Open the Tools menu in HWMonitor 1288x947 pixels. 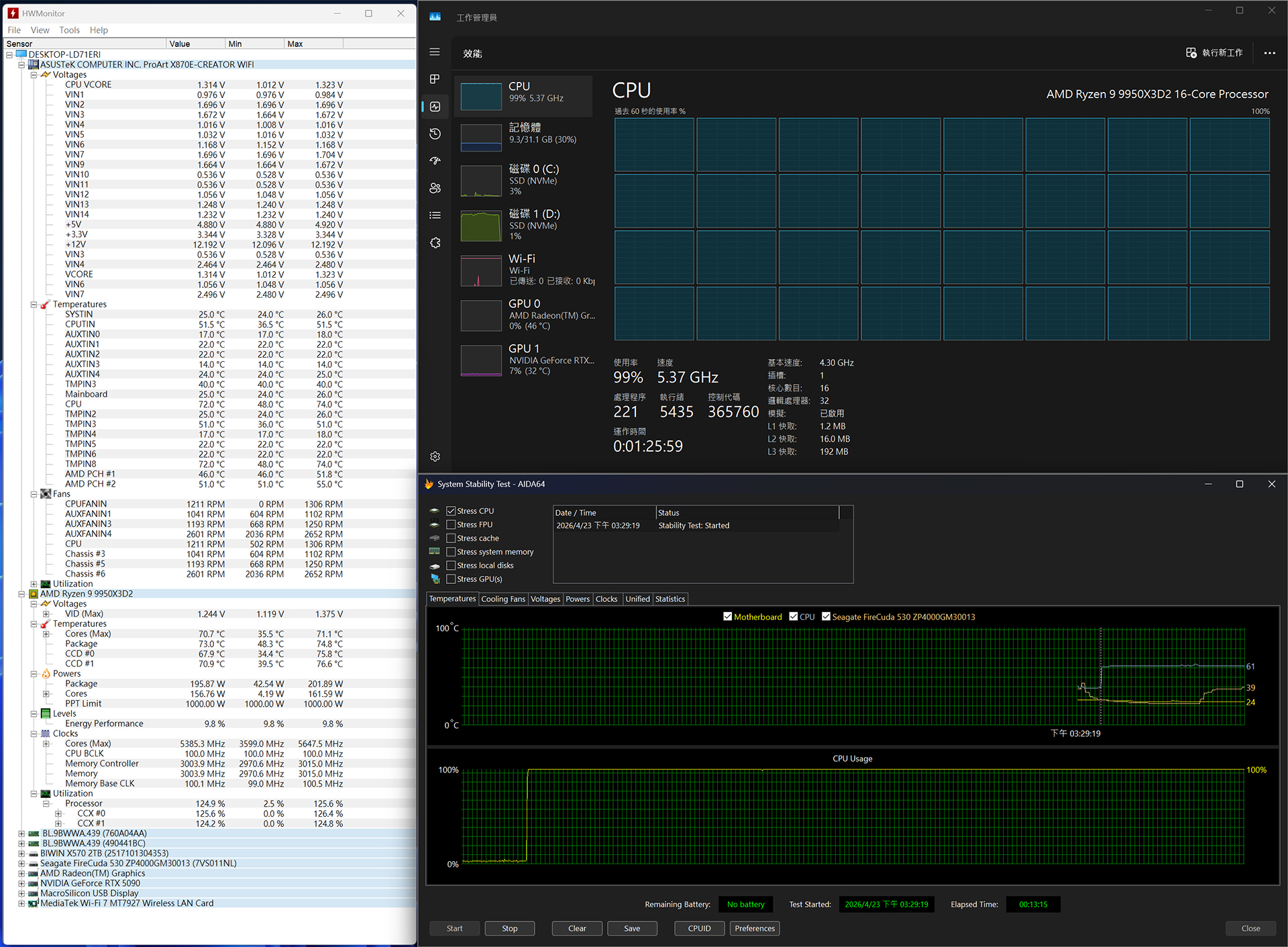69,30
